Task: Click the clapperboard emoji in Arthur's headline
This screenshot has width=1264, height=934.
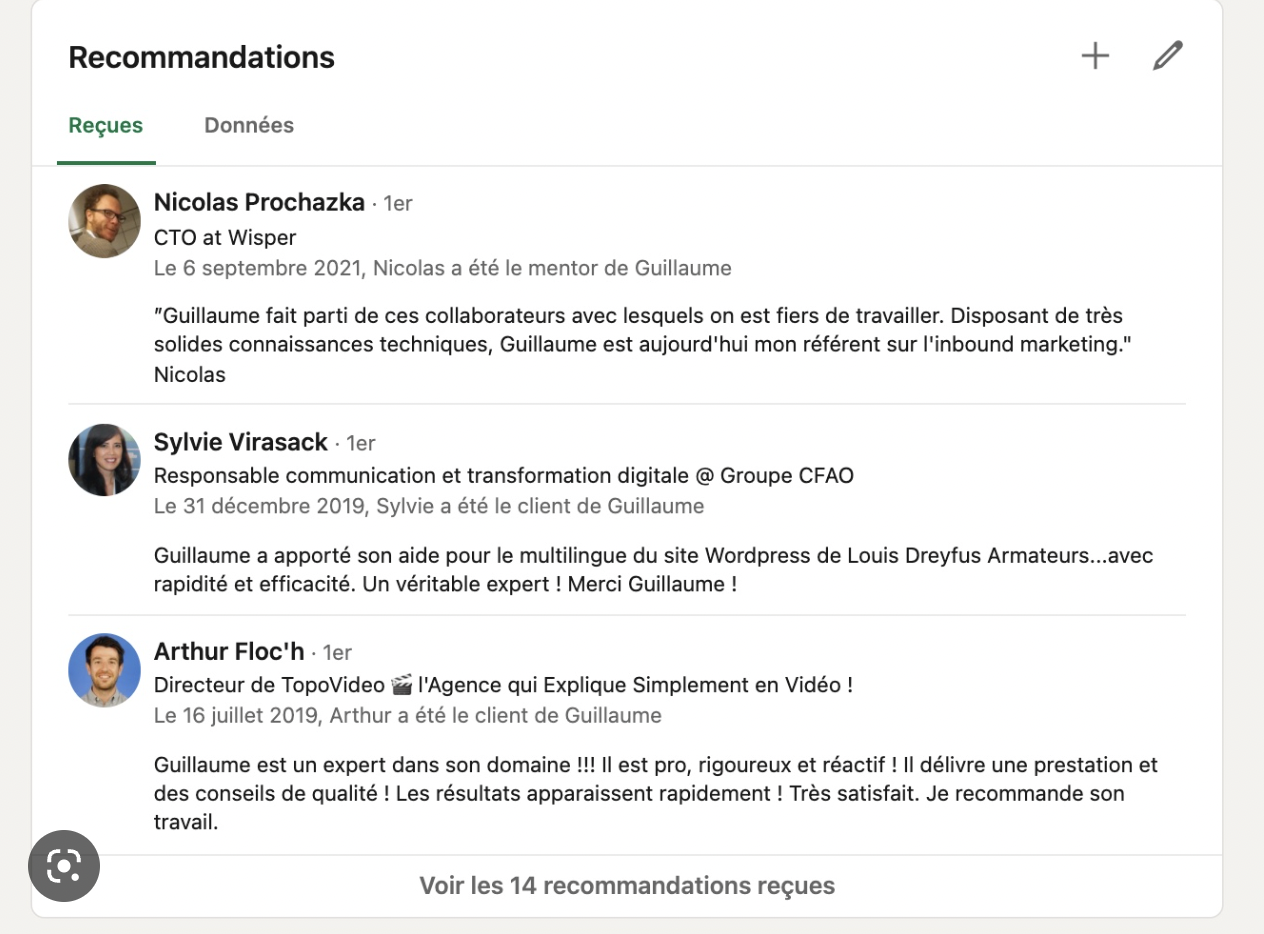Action: (x=402, y=686)
